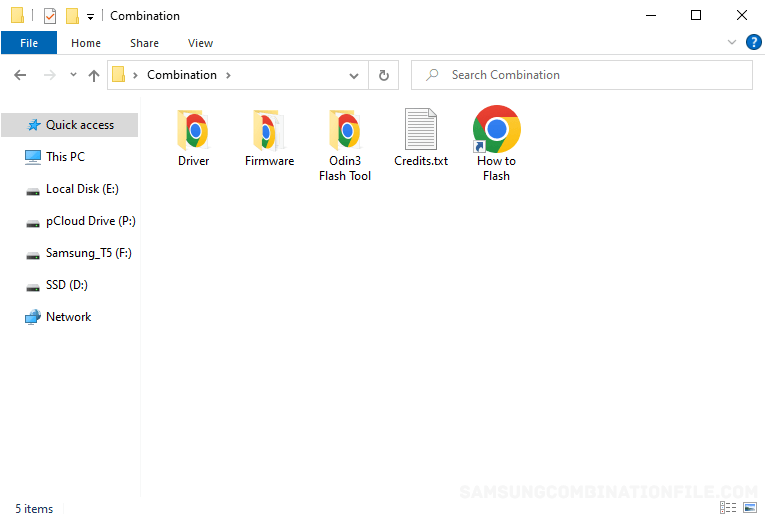This screenshot has width=766, height=521.
Task: Refresh the Combination folder view
Action: [383, 75]
